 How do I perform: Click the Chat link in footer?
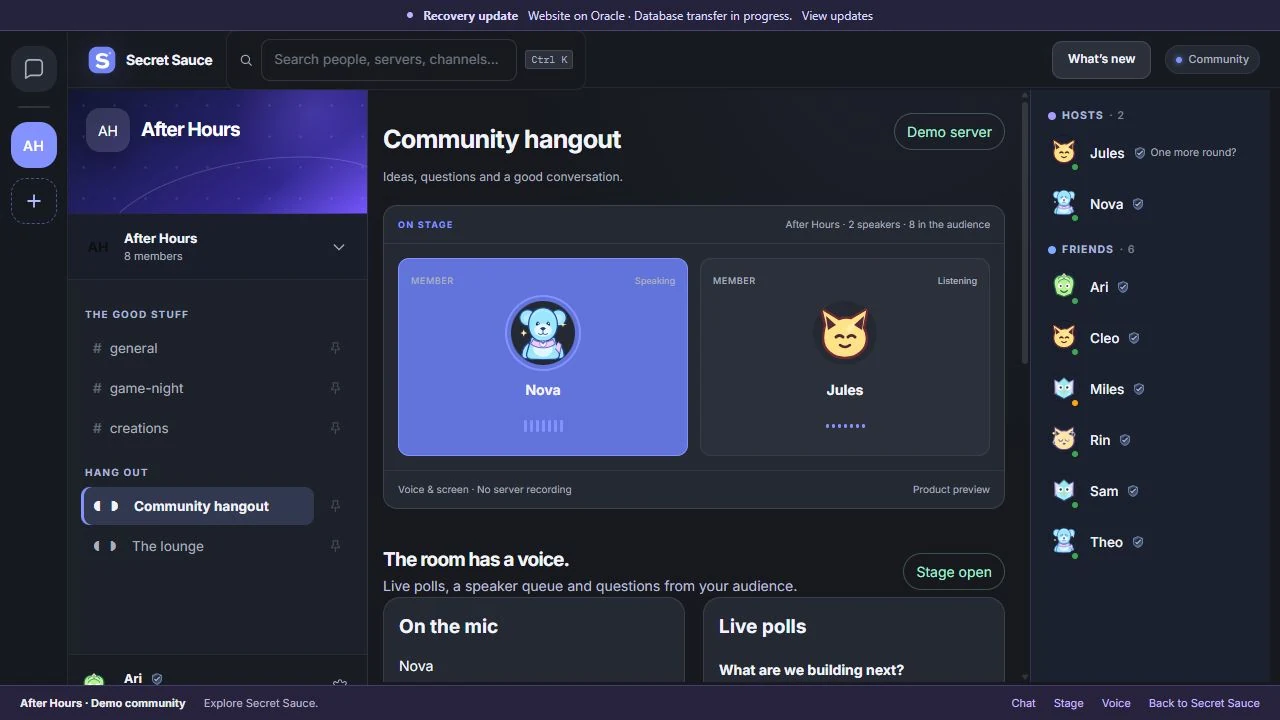1023,703
